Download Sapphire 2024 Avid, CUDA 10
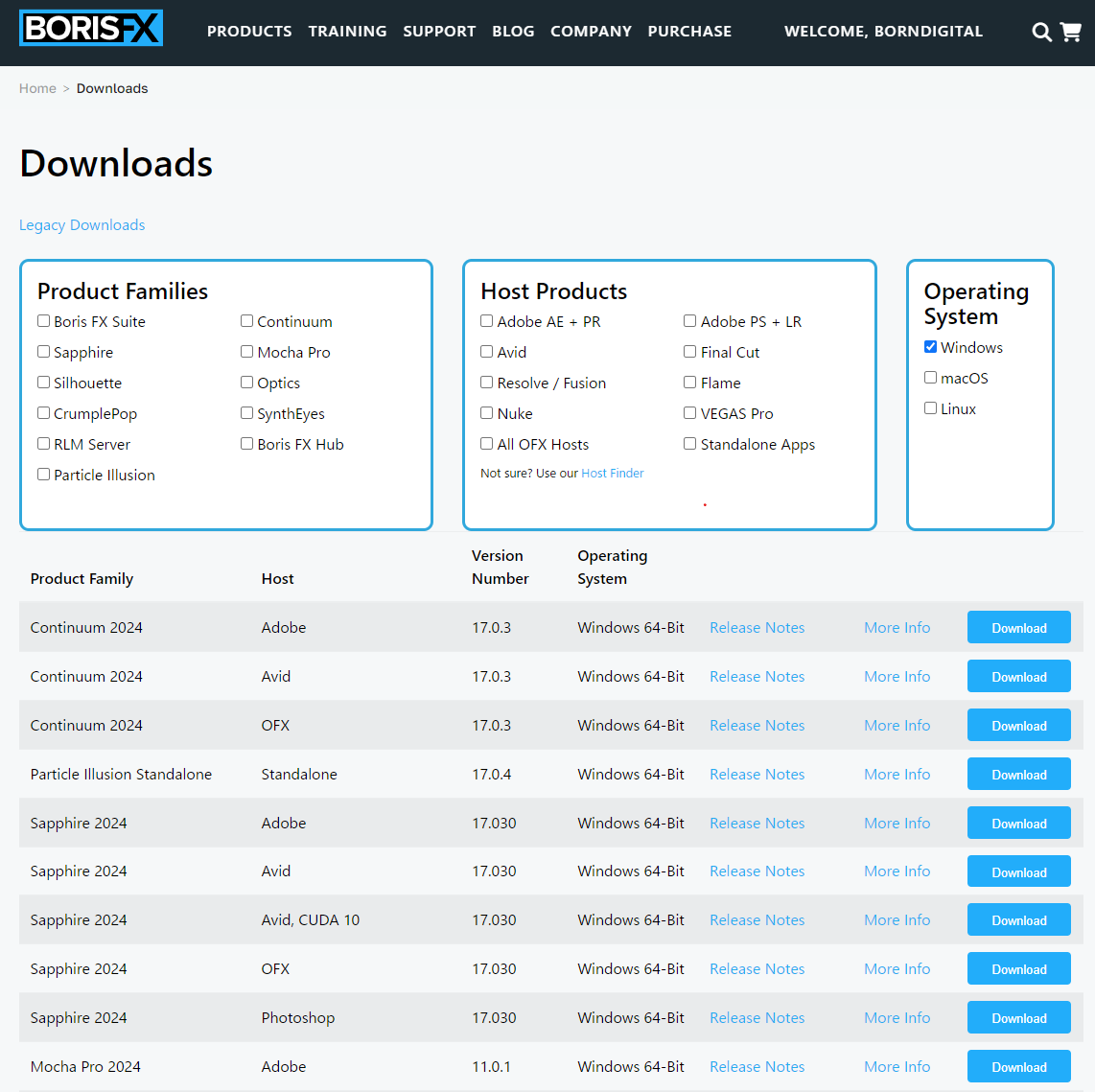1095x1092 pixels. pyautogui.click(x=1019, y=919)
